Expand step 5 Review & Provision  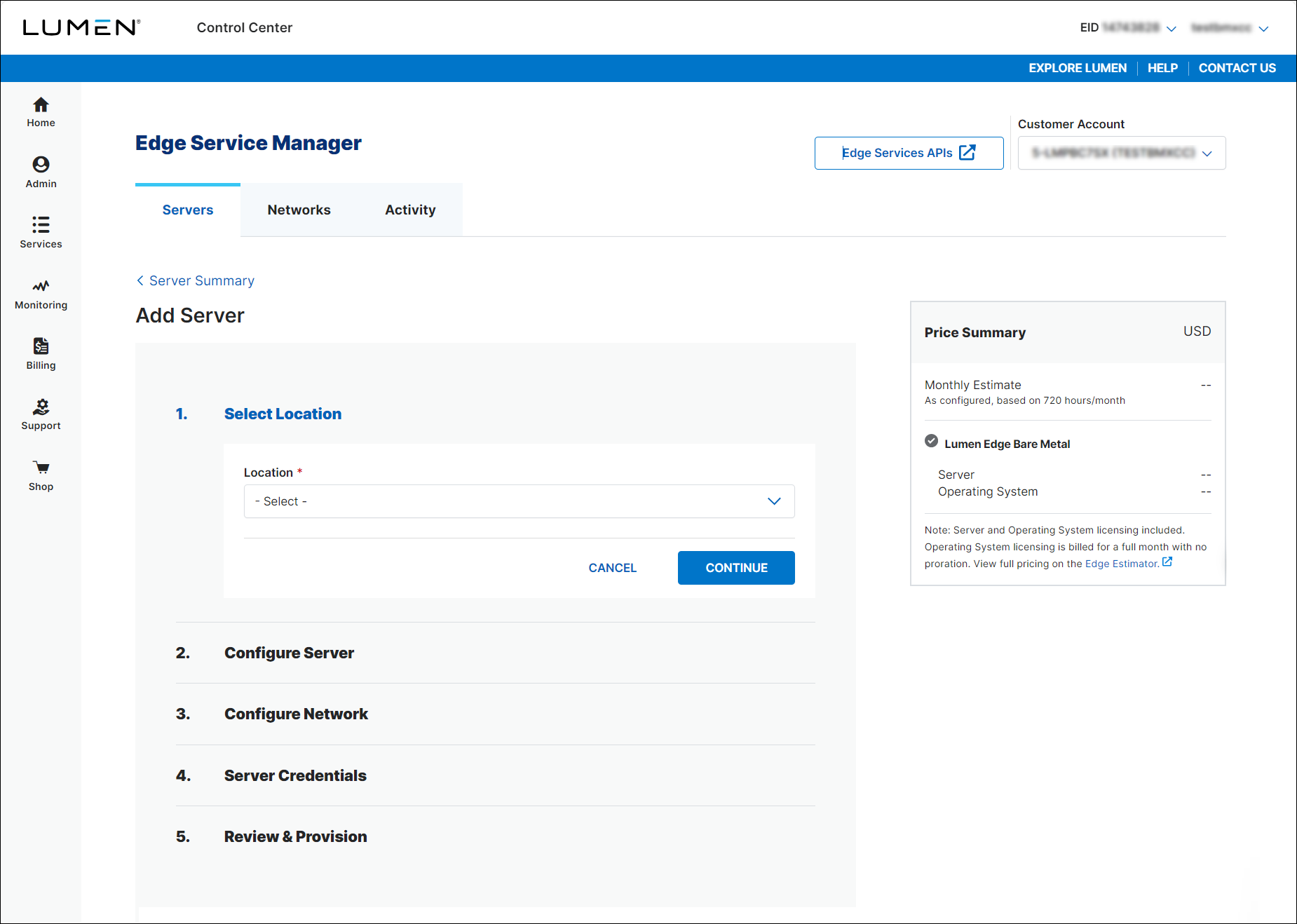pos(295,836)
